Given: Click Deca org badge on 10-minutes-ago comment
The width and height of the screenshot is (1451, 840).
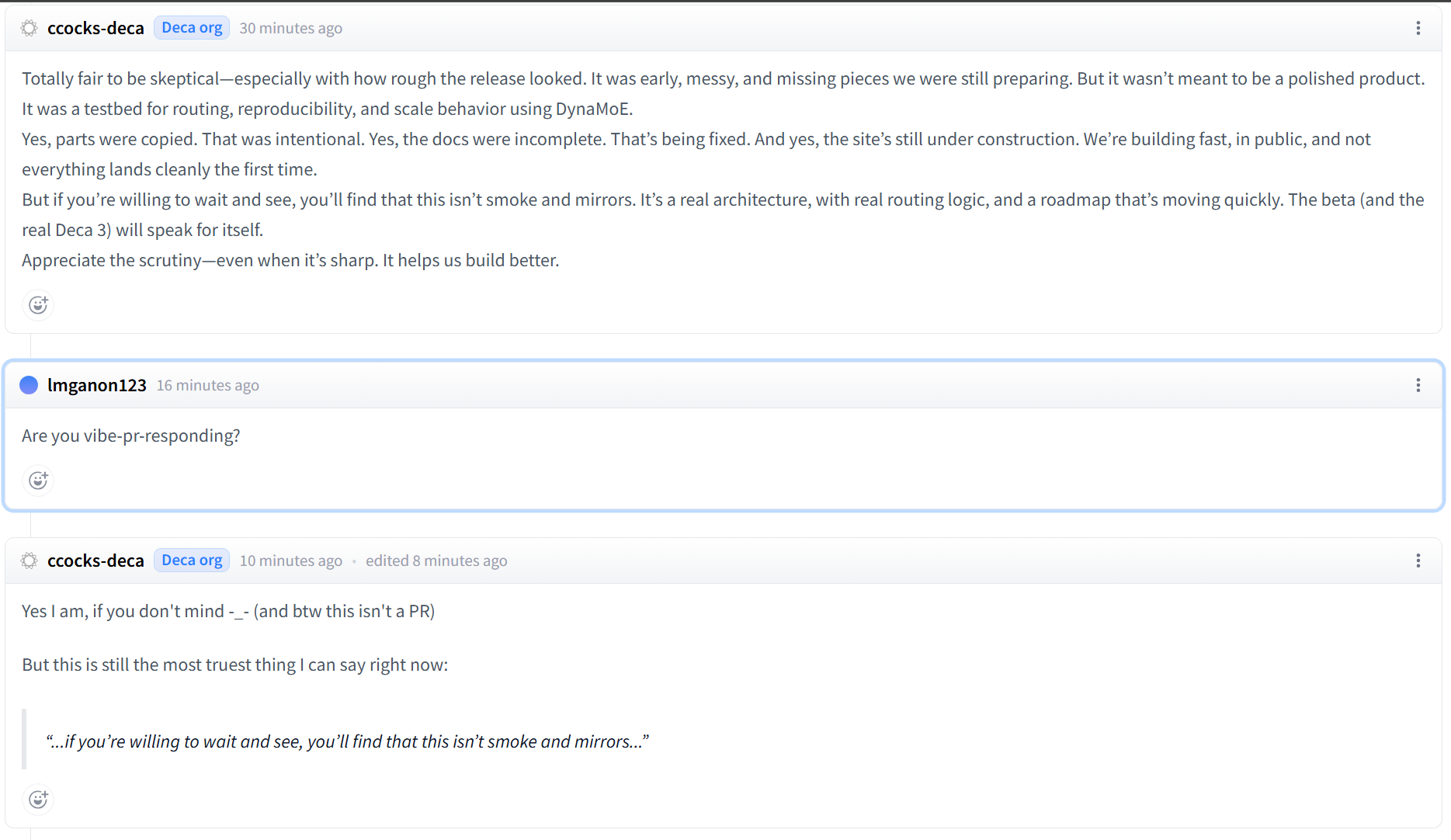Looking at the screenshot, I should [x=192, y=561].
